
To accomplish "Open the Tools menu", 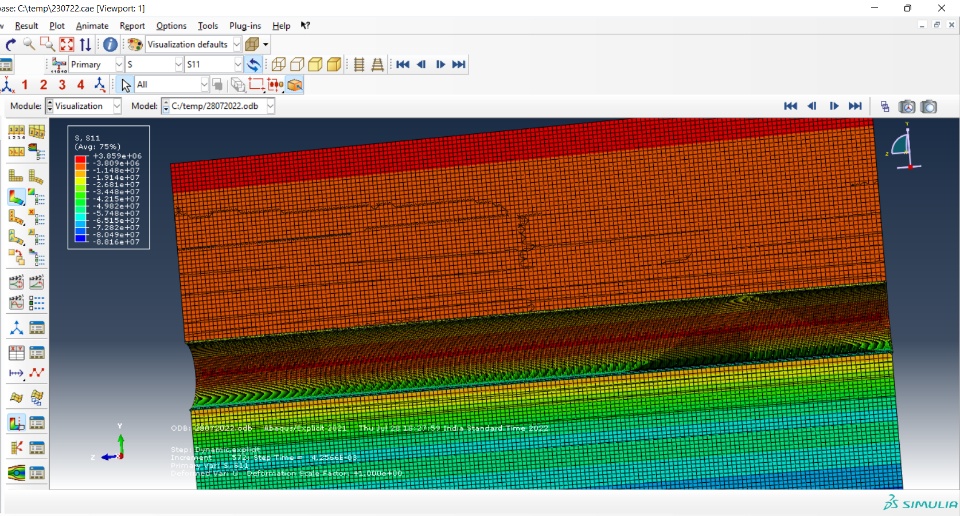I will tap(208, 26).
